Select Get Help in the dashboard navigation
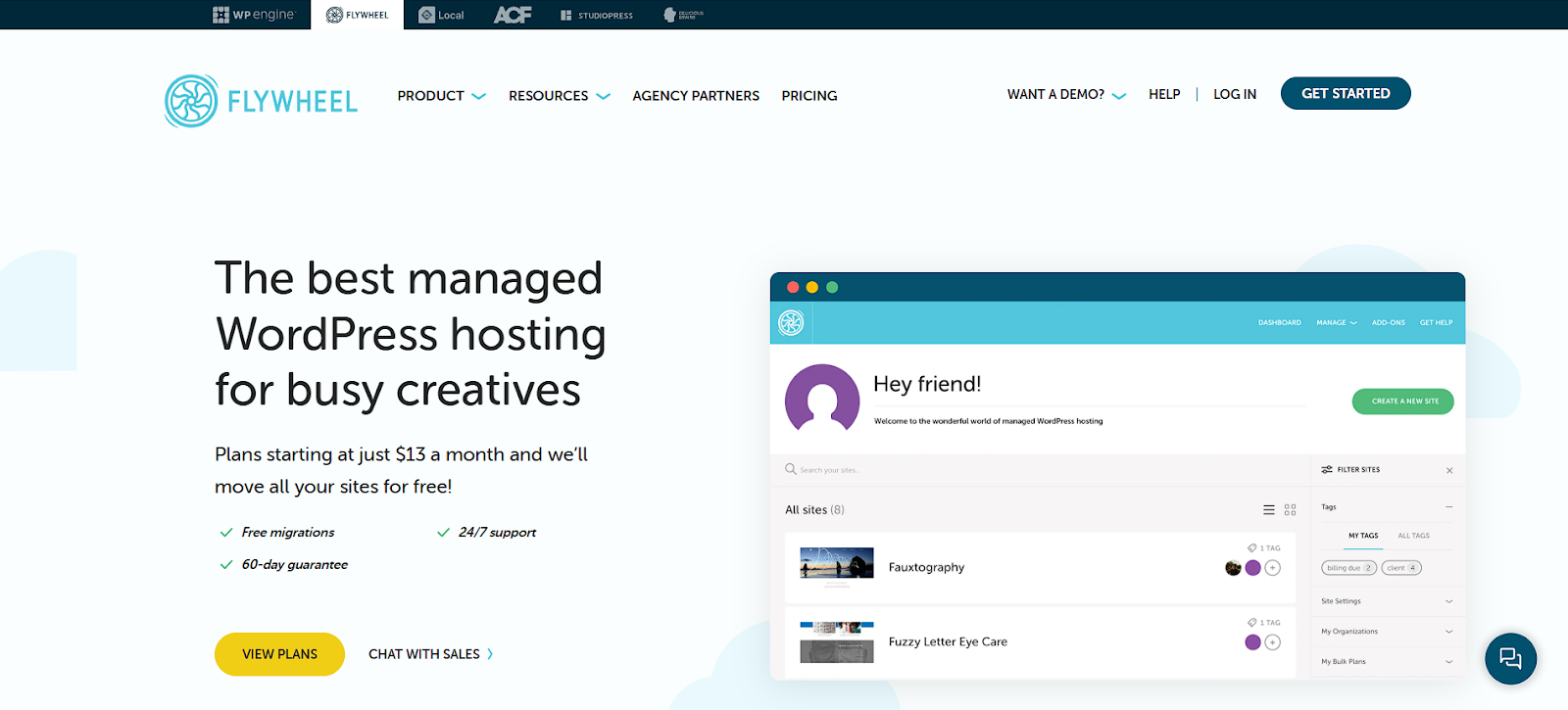The width and height of the screenshot is (1568, 710). click(1437, 322)
